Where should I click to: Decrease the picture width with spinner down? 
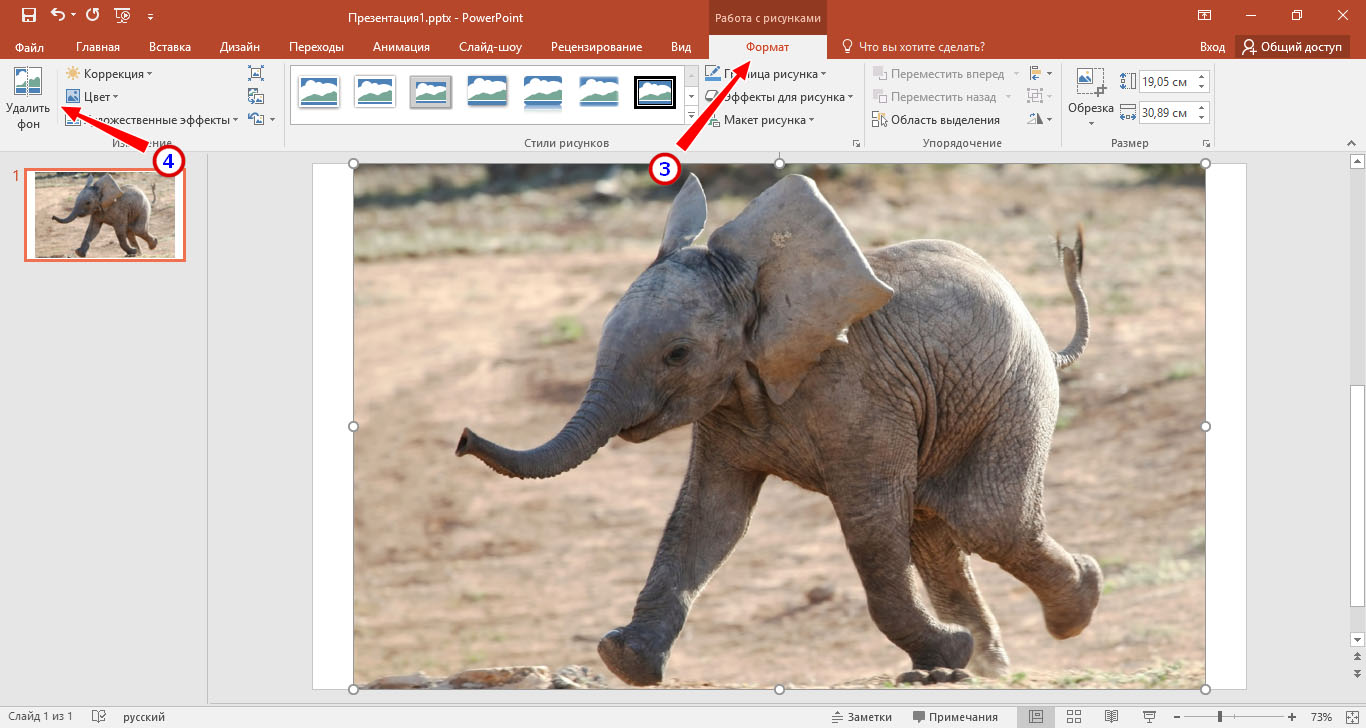point(1202,118)
